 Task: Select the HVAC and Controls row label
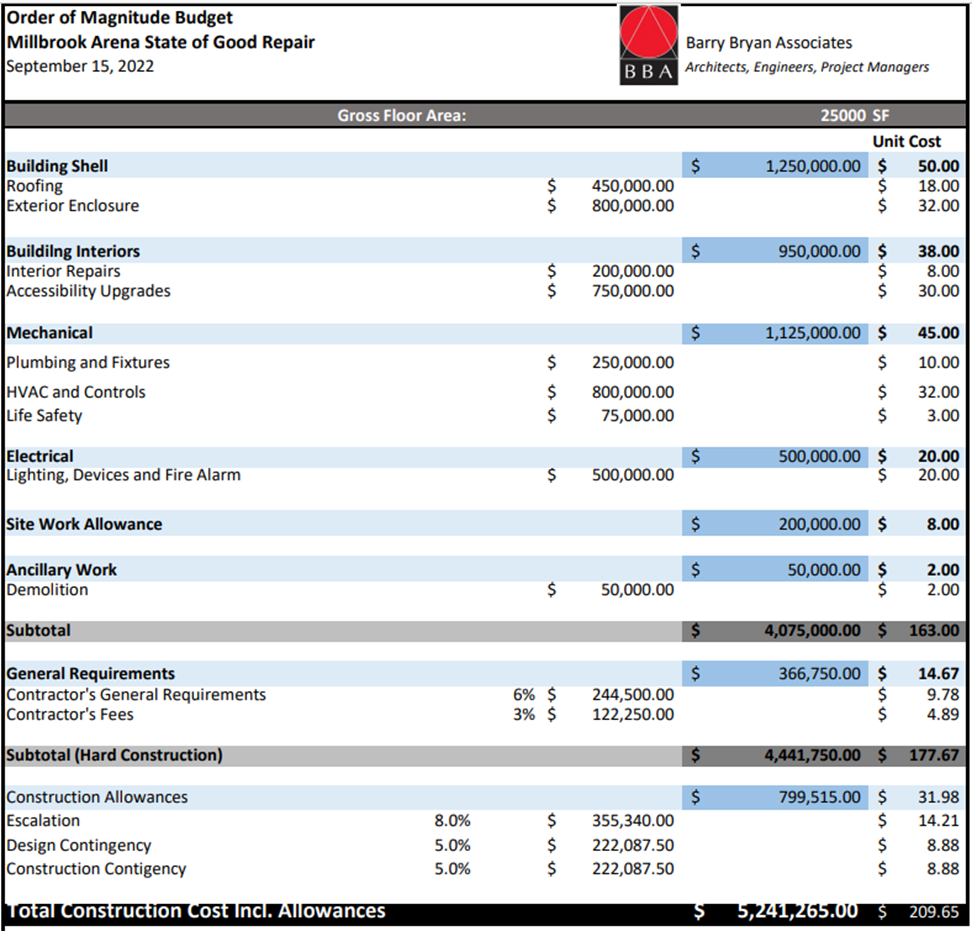click(x=76, y=392)
